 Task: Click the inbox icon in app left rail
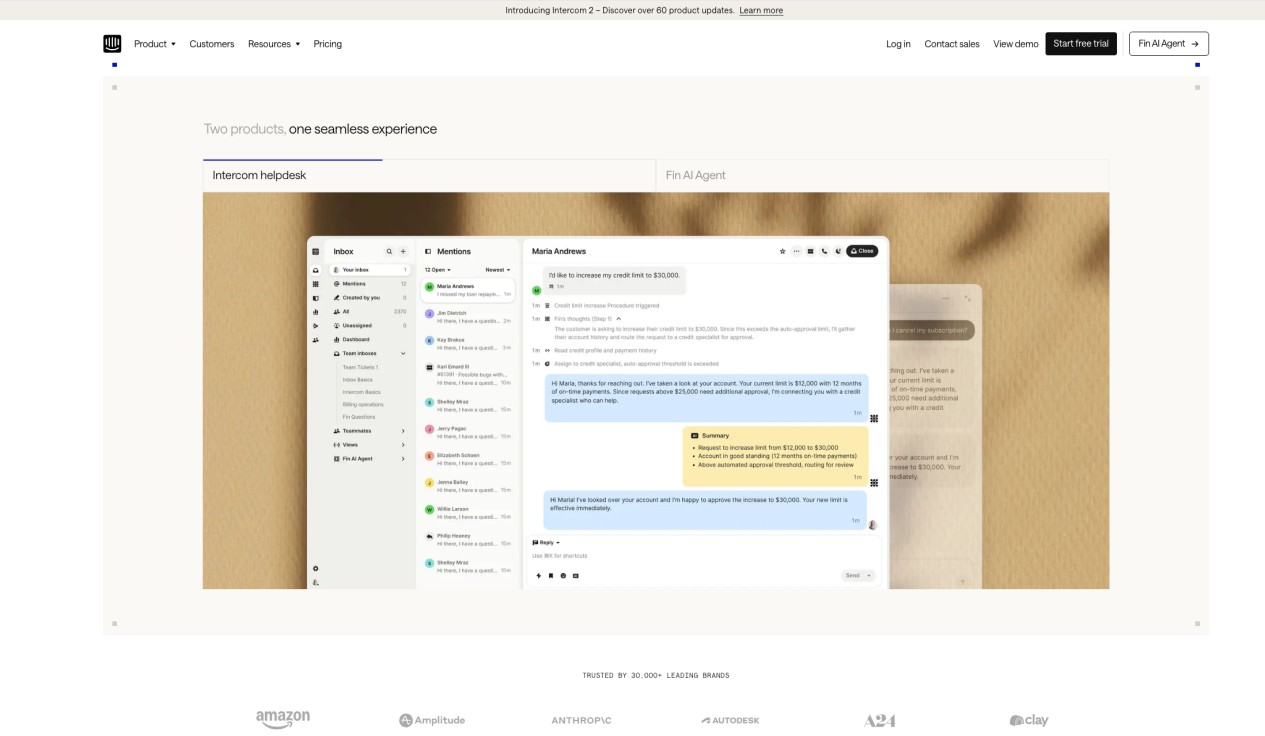(316, 270)
